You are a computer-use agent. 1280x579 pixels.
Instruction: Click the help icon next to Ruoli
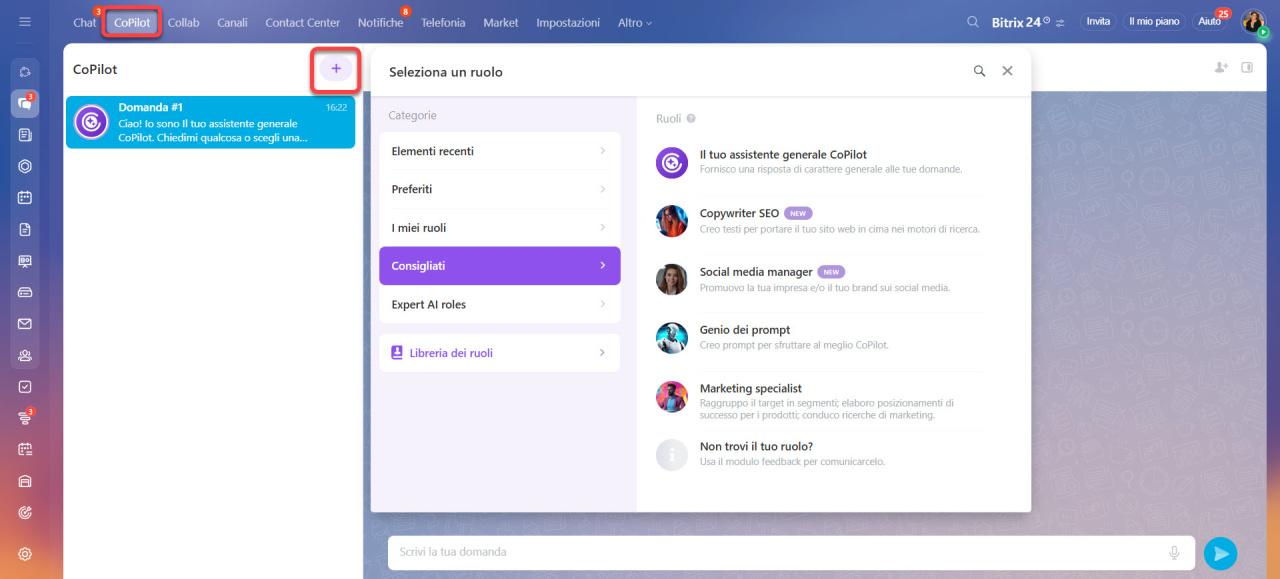(x=691, y=119)
